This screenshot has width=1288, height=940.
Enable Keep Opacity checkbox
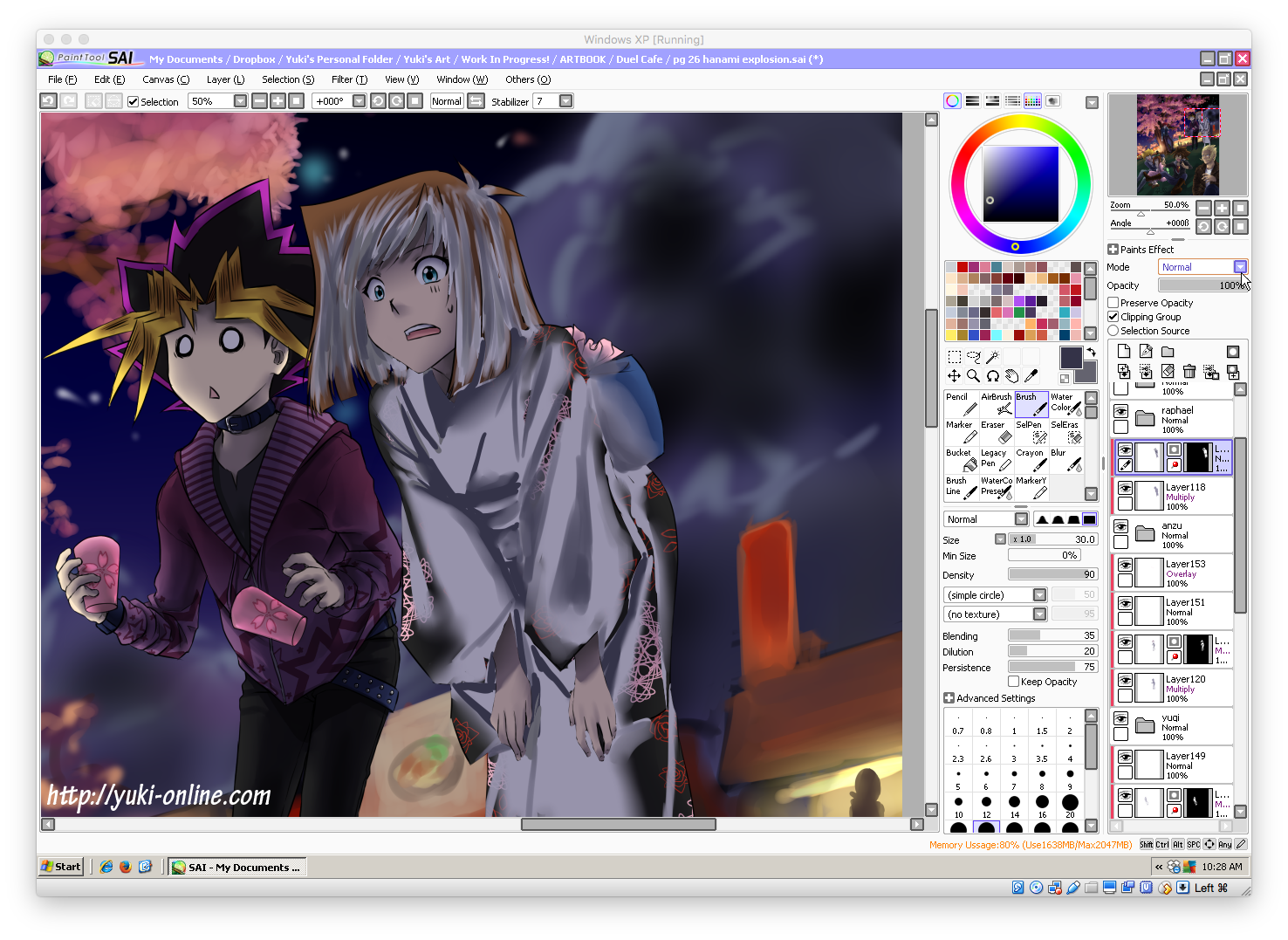(x=1013, y=682)
